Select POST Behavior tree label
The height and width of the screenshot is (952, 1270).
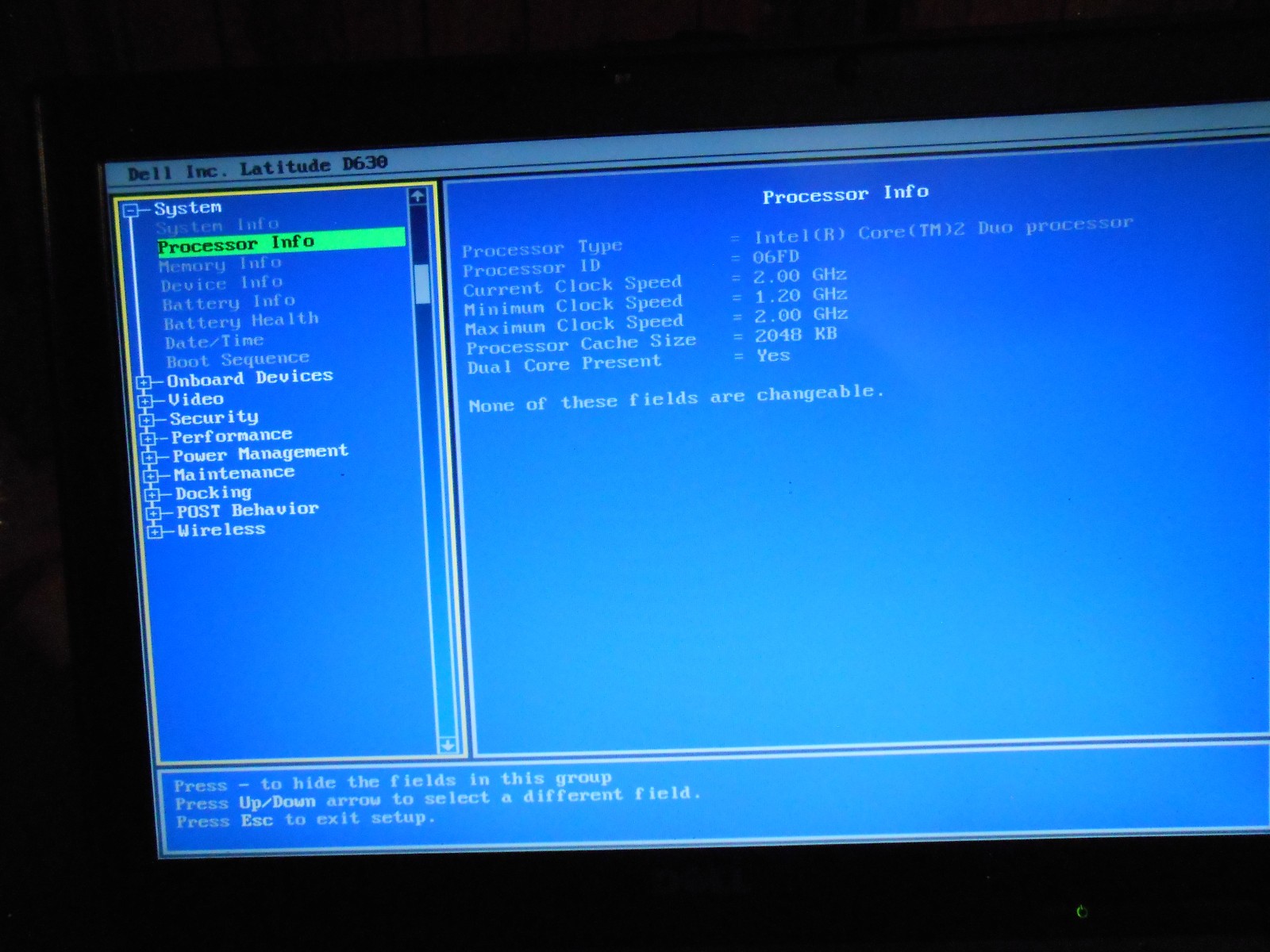point(248,510)
